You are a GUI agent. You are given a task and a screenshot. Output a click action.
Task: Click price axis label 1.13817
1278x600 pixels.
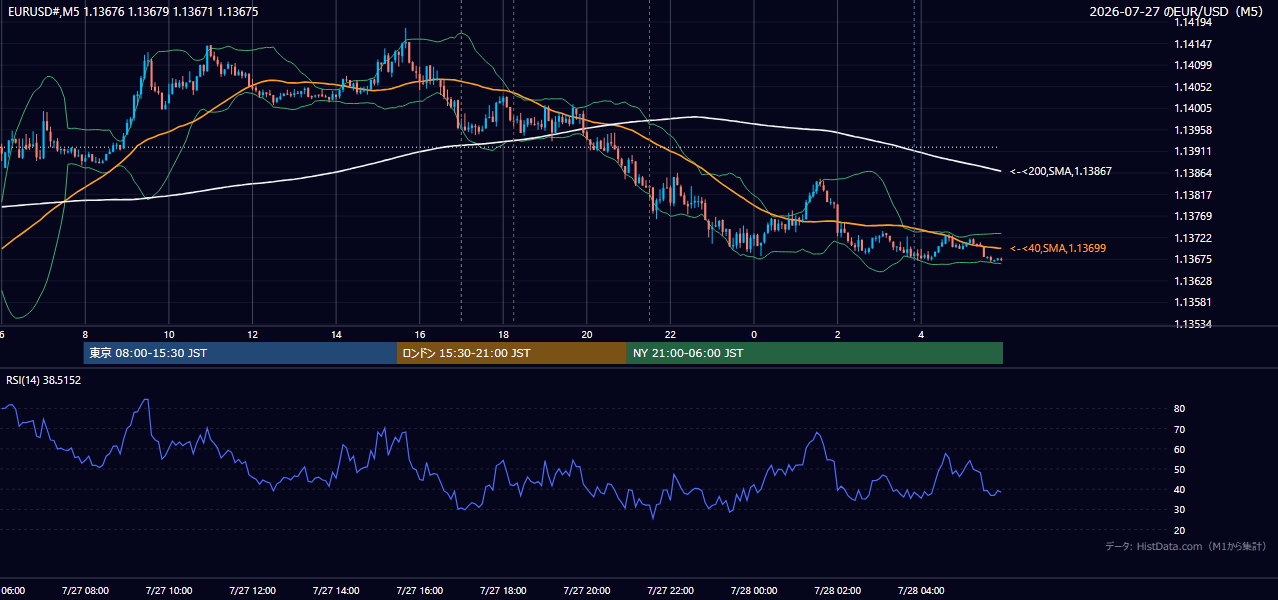tap(1192, 195)
